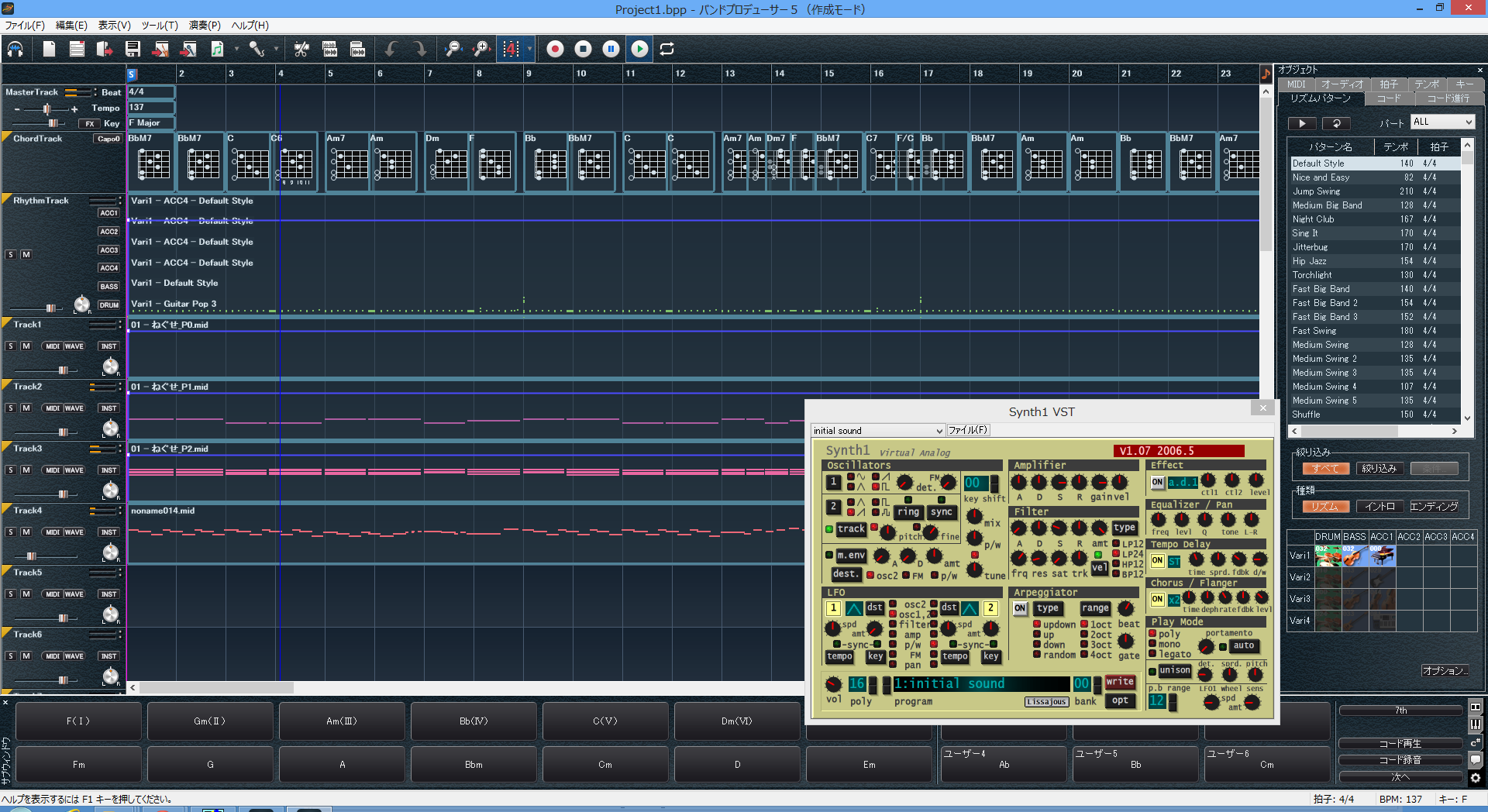Toggle the loop playback icon
Screen dimensions: 1488x812
(x=666, y=49)
